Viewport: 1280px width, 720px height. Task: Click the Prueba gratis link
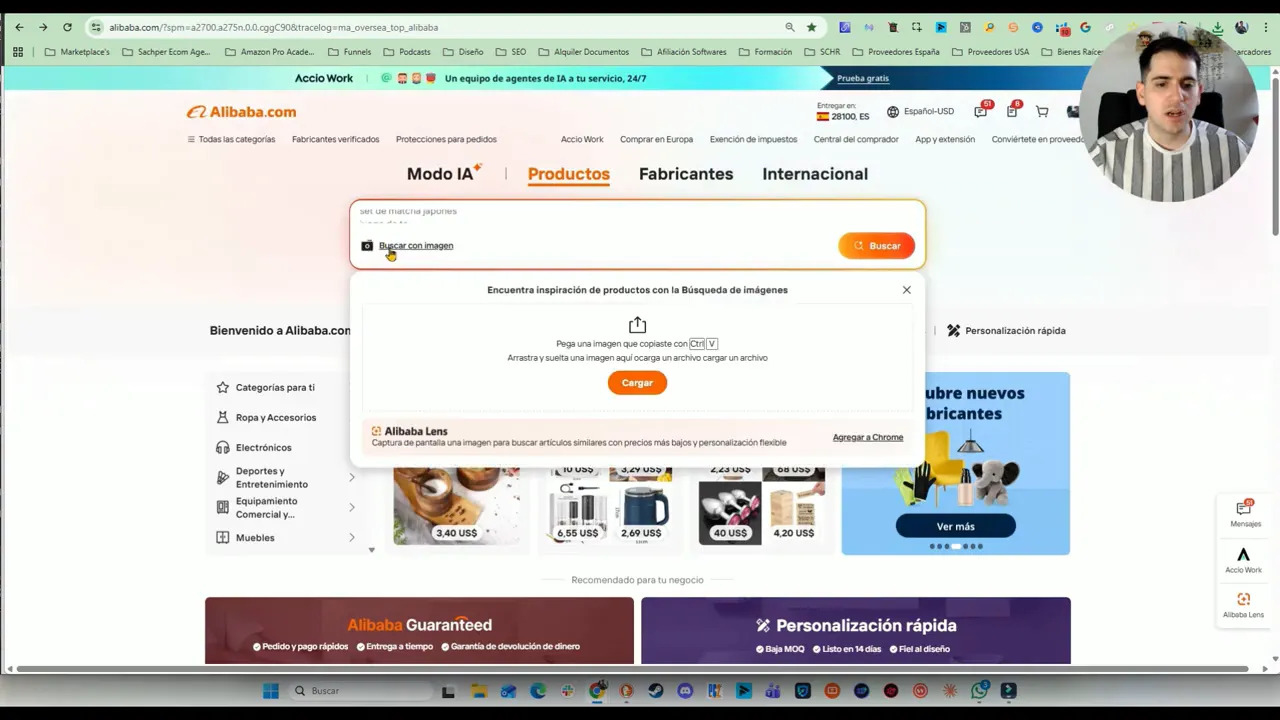tap(863, 78)
